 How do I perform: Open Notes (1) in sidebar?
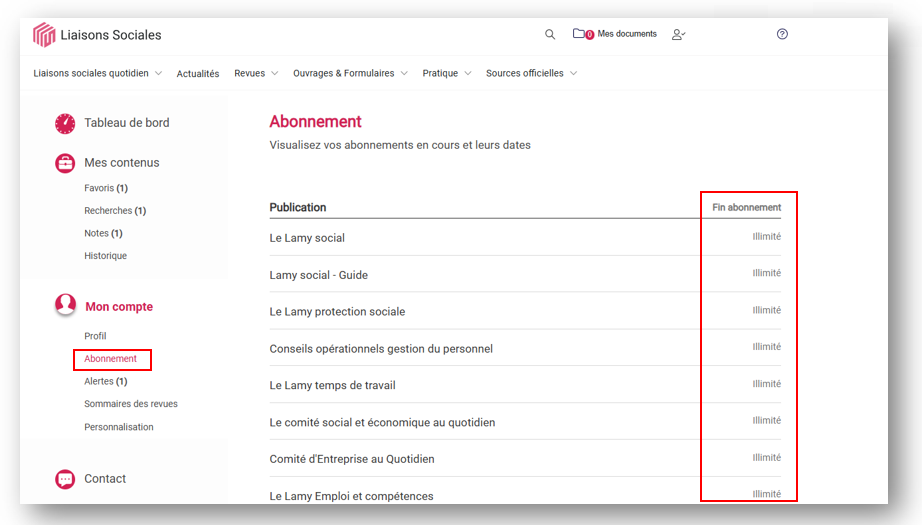click(103, 233)
